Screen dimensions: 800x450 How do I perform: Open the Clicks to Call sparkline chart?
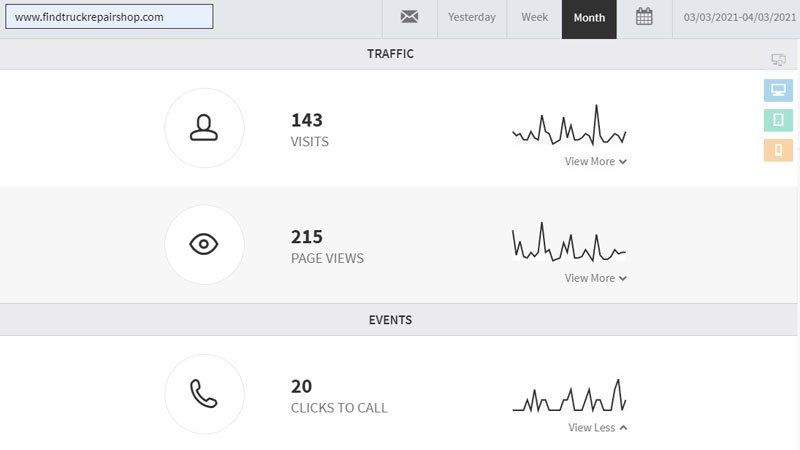click(x=569, y=395)
